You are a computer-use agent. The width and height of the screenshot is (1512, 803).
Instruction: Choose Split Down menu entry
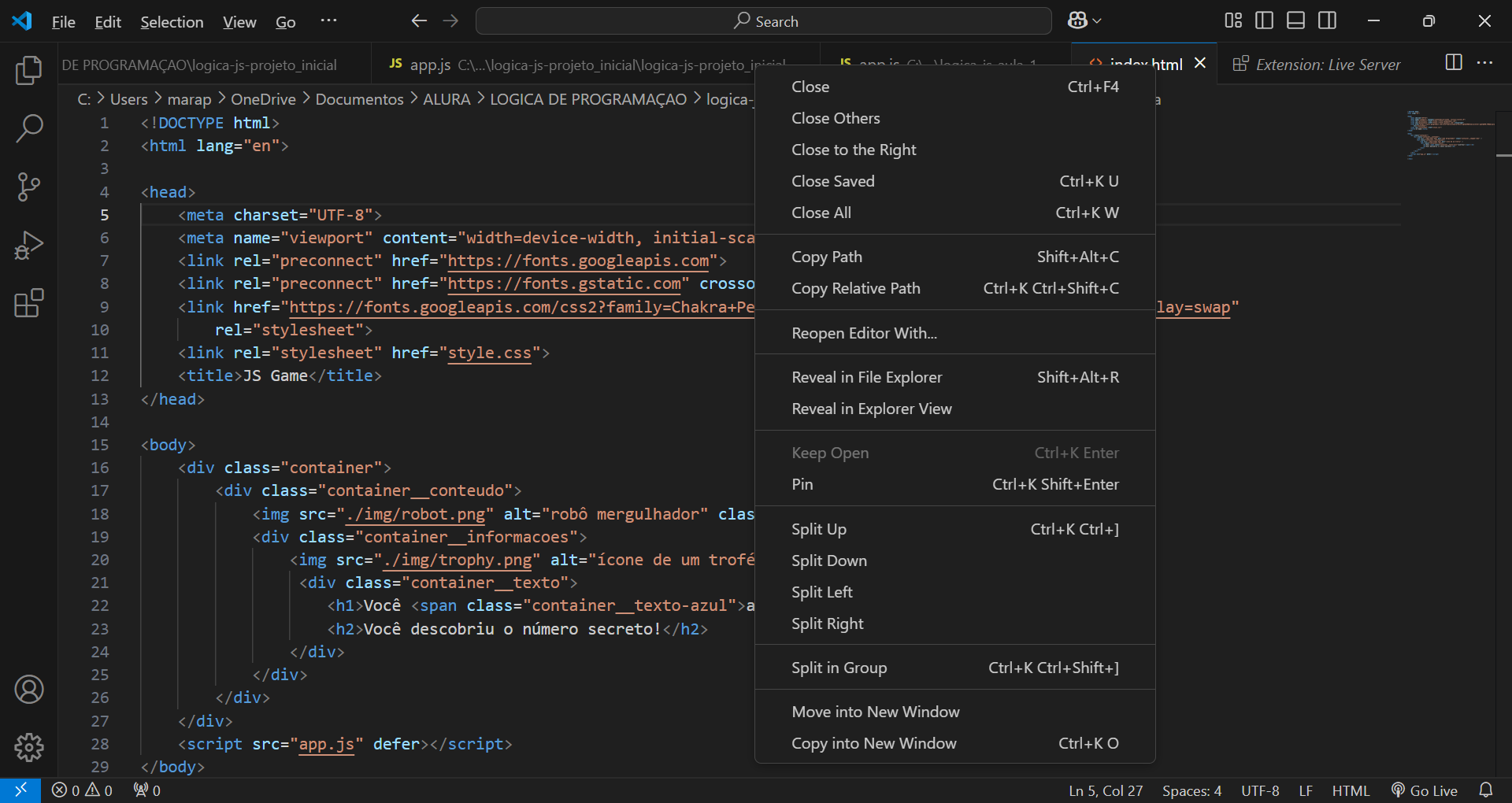coord(954,561)
